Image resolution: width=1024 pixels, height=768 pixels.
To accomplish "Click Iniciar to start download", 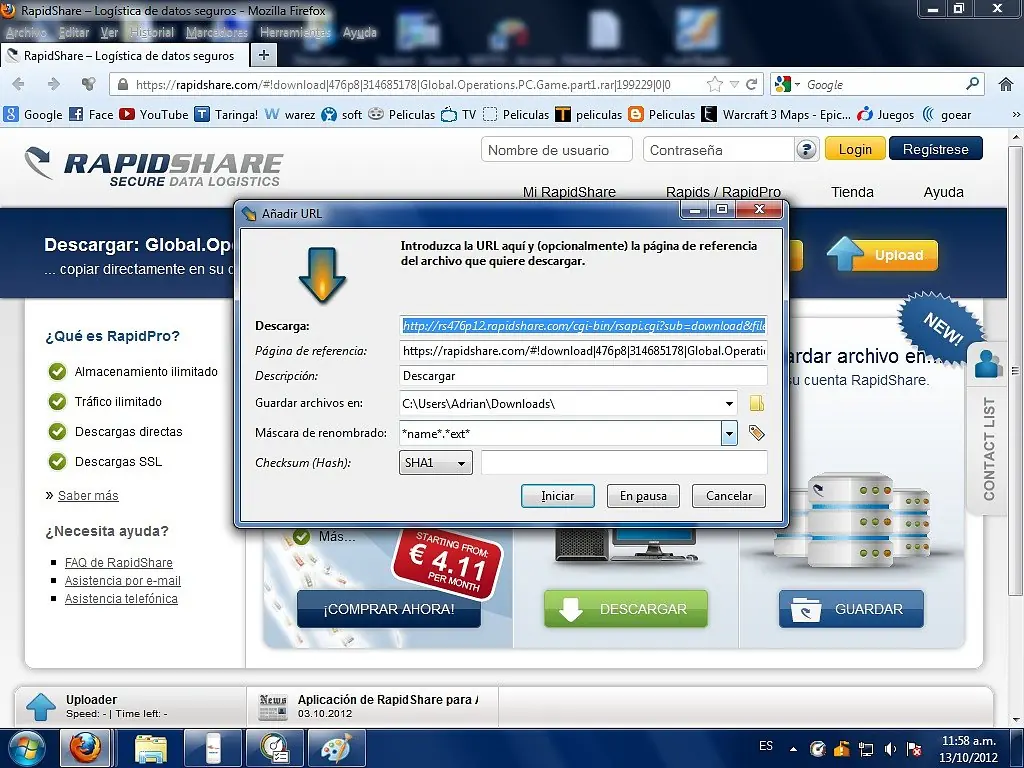I will tap(558, 496).
